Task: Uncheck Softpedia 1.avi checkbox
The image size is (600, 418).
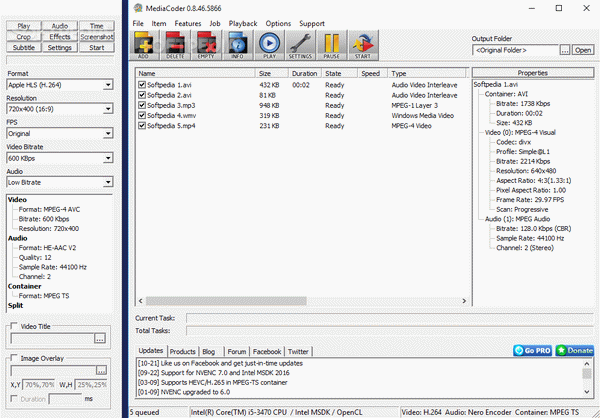Action: click(x=142, y=85)
